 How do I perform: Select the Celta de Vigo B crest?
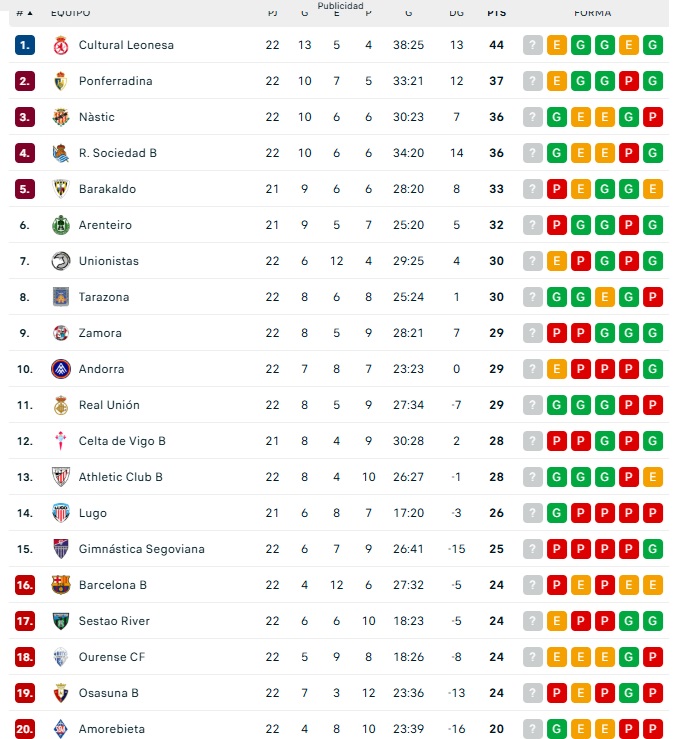point(61,441)
